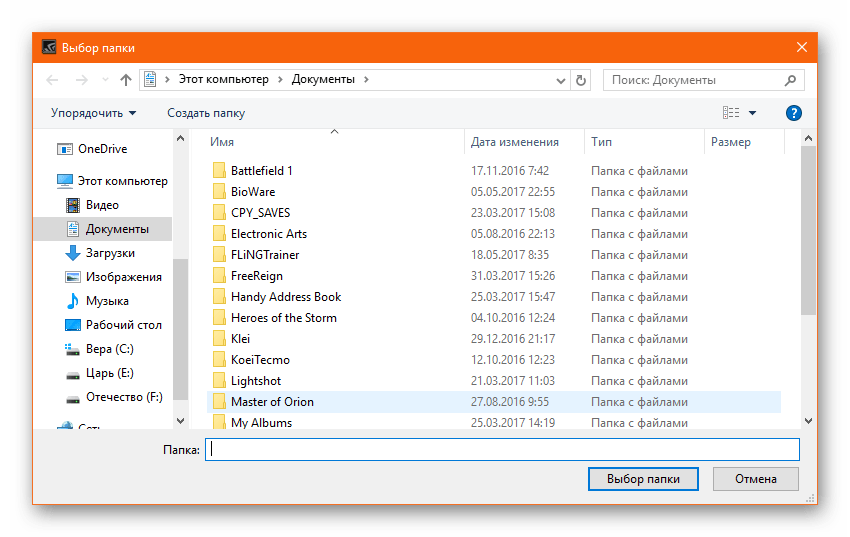
Task: Close the 'Выбор папки' dialog
Action: coord(802,48)
